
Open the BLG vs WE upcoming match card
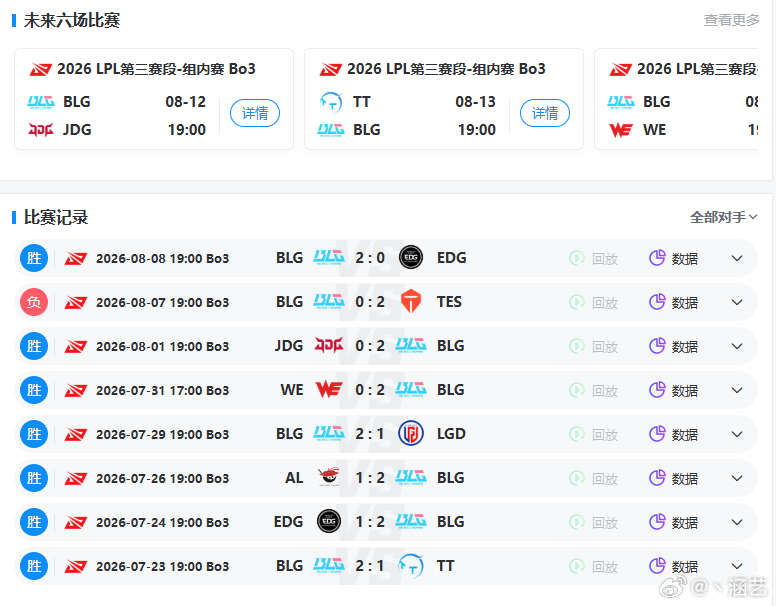(x=676, y=99)
